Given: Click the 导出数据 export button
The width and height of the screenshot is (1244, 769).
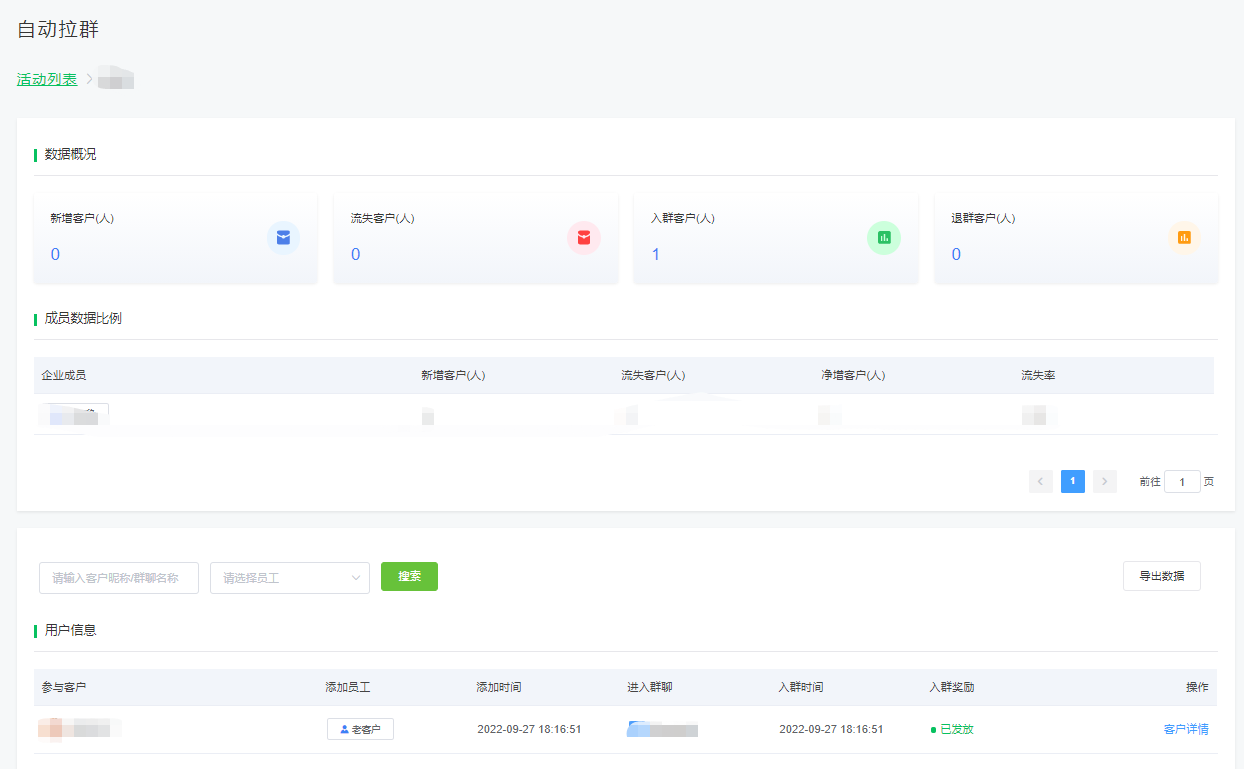Looking at the screenshot, I should click(x=1161, y=576).
